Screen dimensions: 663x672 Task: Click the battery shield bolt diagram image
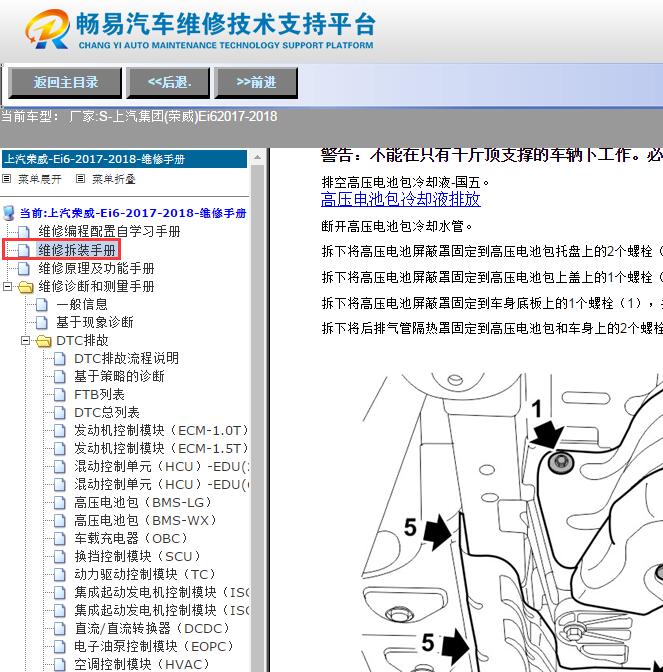point(511,522)
